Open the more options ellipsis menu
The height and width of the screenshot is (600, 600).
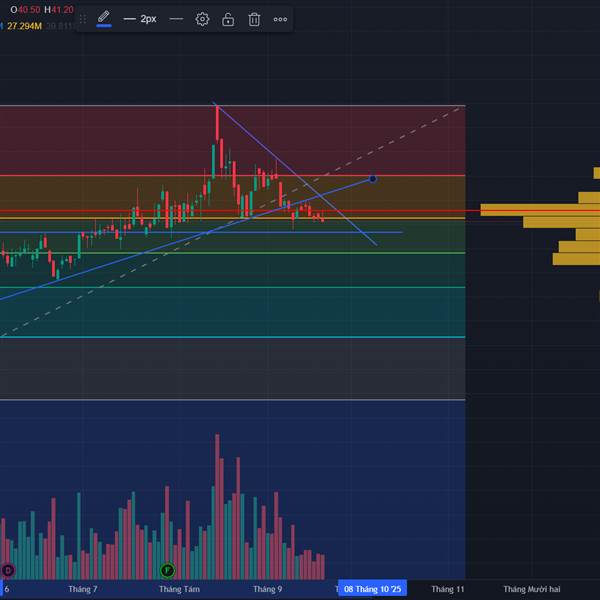point(280,19)
